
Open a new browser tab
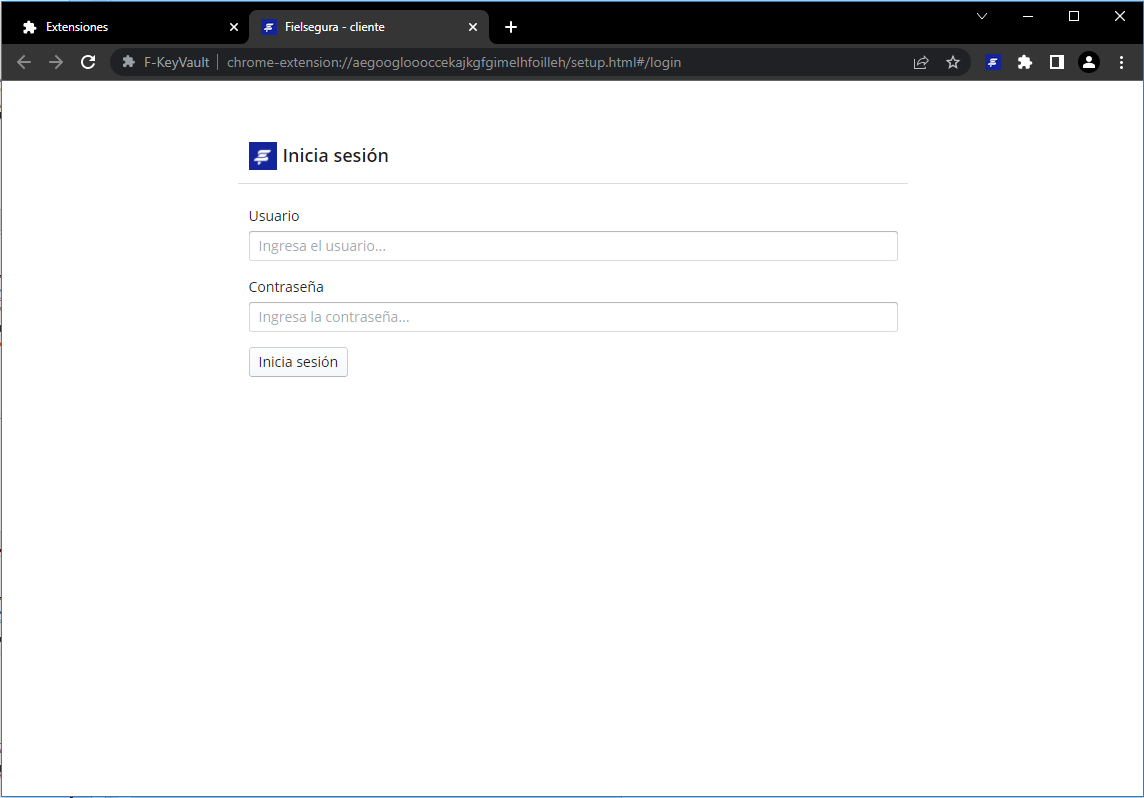[x=511, y=27]
